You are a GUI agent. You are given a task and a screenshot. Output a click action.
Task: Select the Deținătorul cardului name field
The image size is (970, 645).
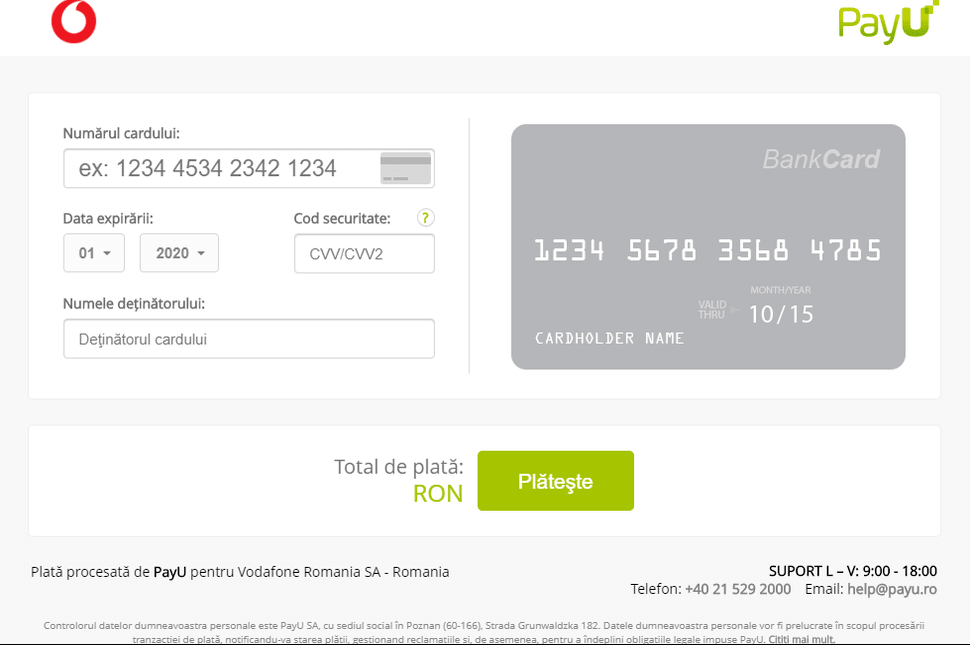[248, 339]
